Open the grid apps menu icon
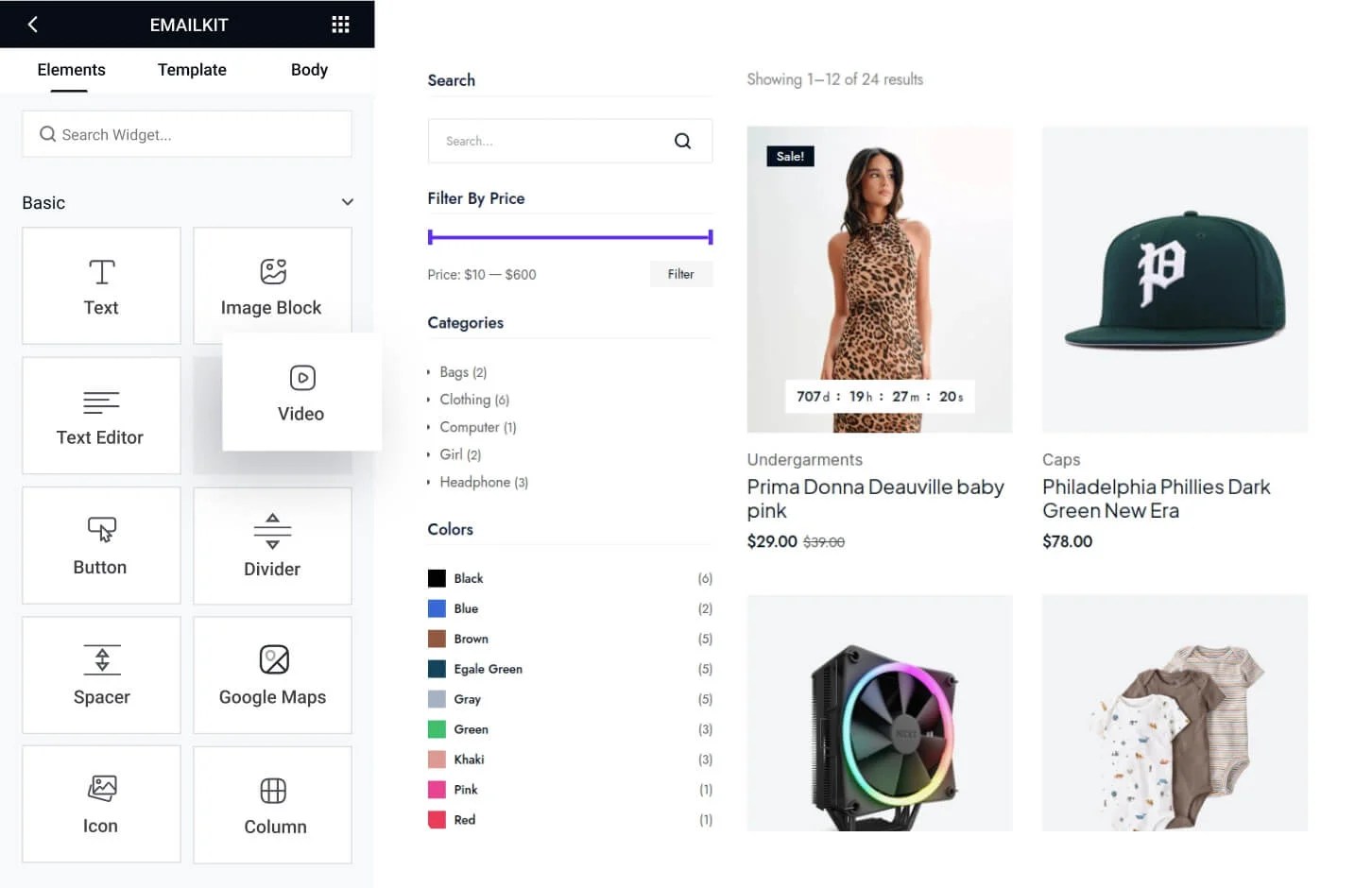The width and height of the screenshot is (1372, 888). pos(340,25)
